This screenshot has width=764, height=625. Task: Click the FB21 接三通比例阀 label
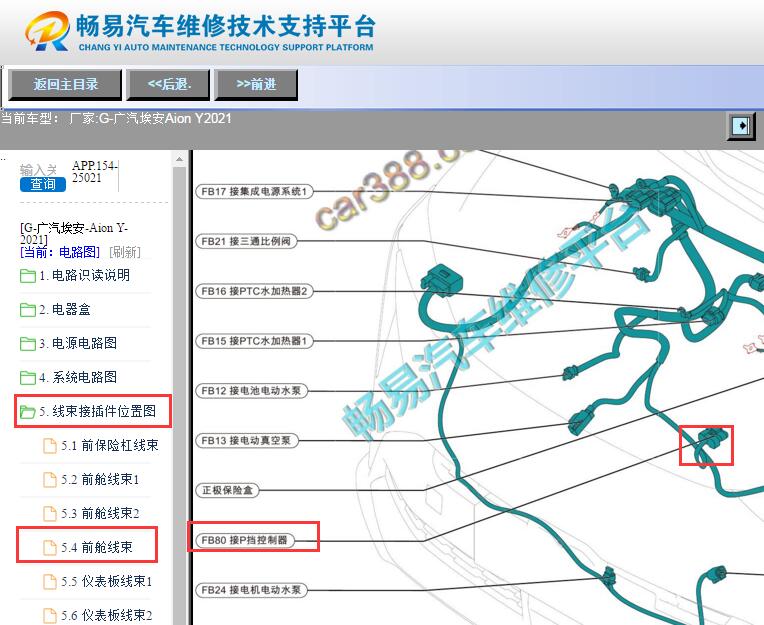tap(246, 241)
